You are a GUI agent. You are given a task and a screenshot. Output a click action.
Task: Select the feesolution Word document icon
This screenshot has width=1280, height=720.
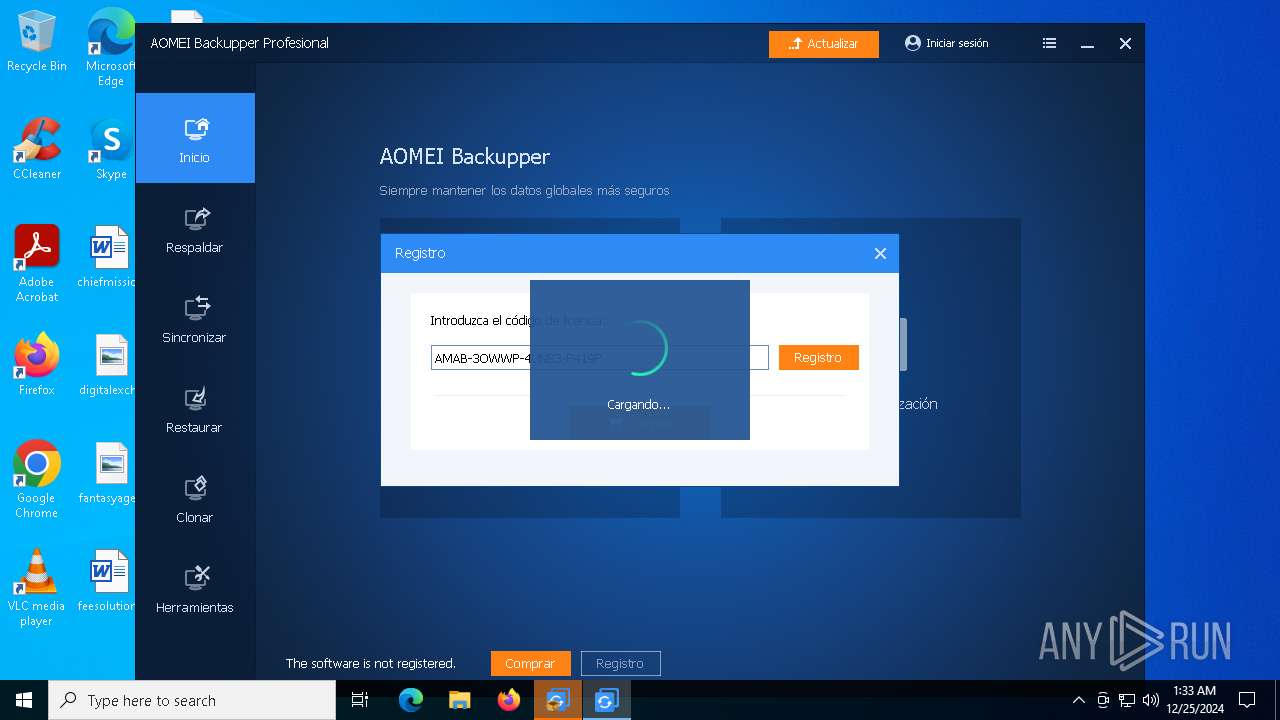coord(108,581)
